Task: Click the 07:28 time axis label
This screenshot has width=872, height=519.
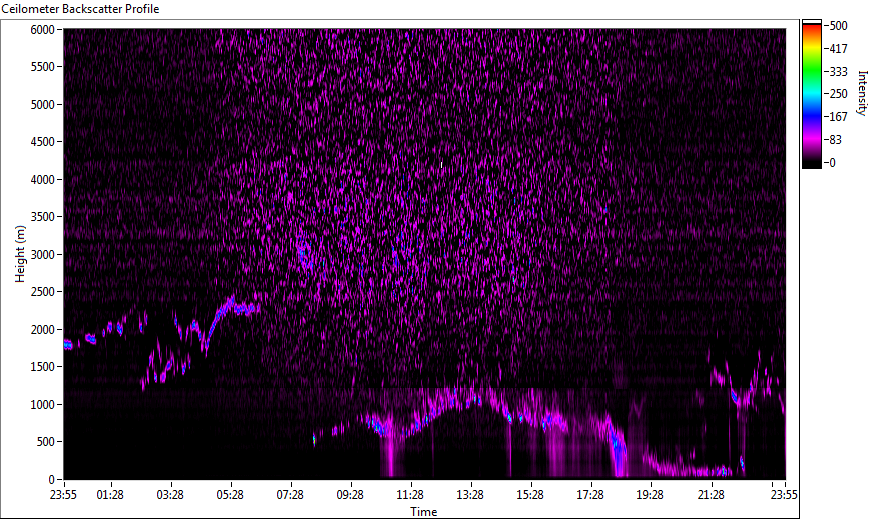Action: [290, 495]
